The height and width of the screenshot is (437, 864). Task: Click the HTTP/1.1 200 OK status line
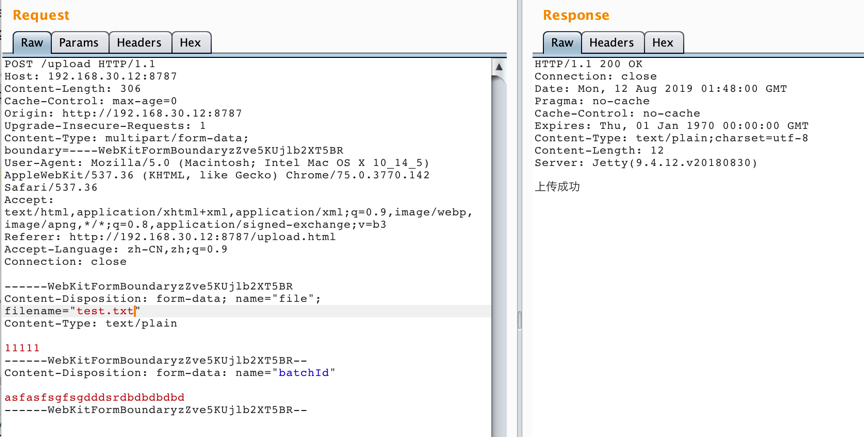pos(588,64)
